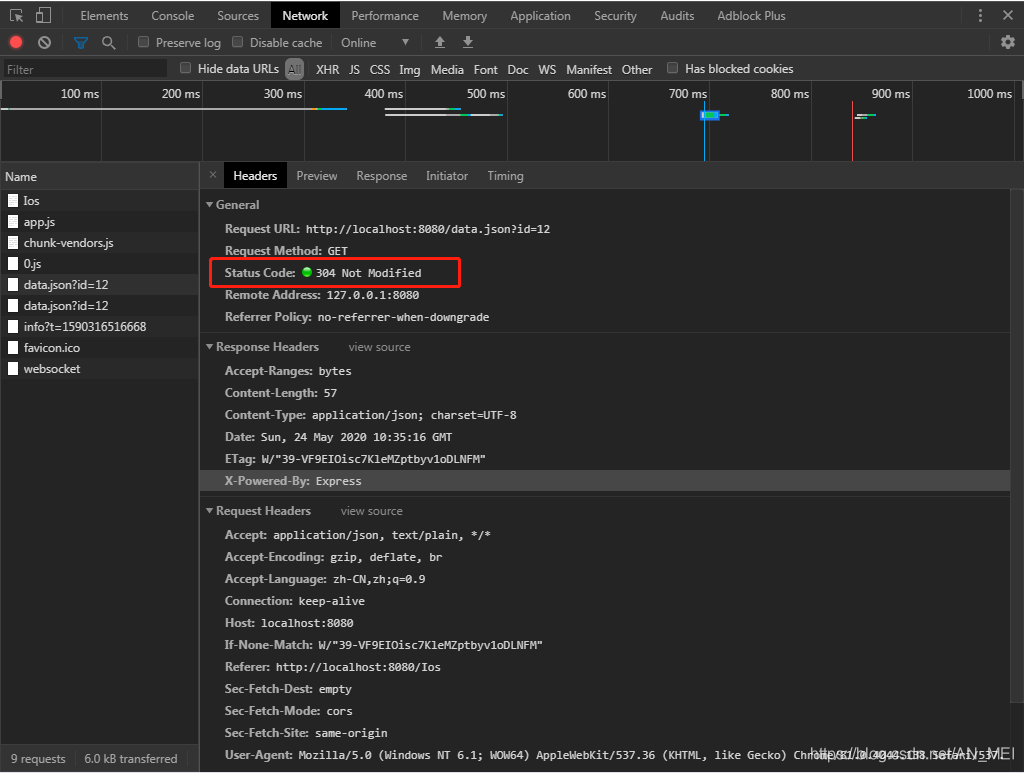Filter requests by Other type

(x=637, y=69)
